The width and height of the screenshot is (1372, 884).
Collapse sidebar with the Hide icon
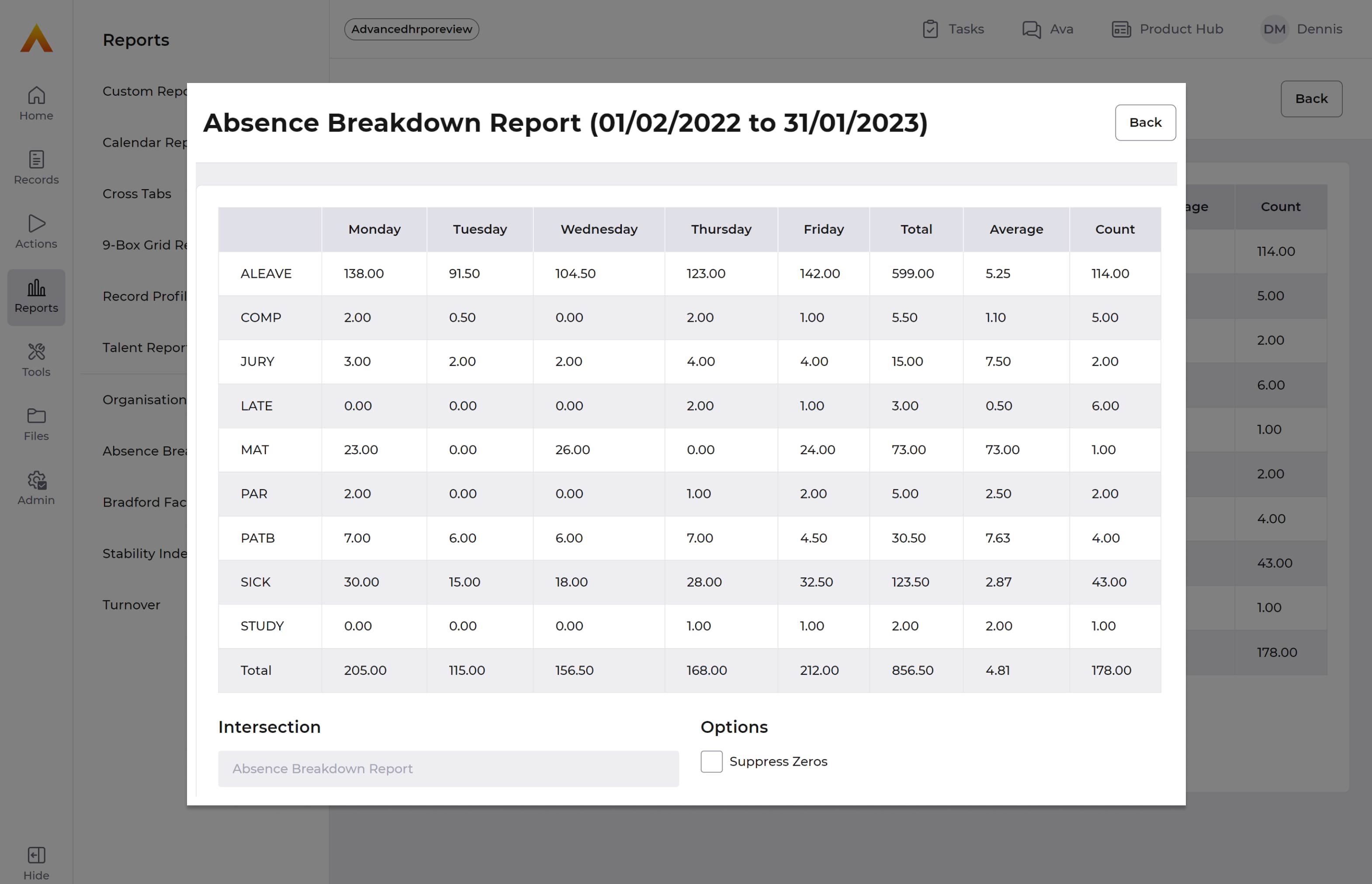36,855
